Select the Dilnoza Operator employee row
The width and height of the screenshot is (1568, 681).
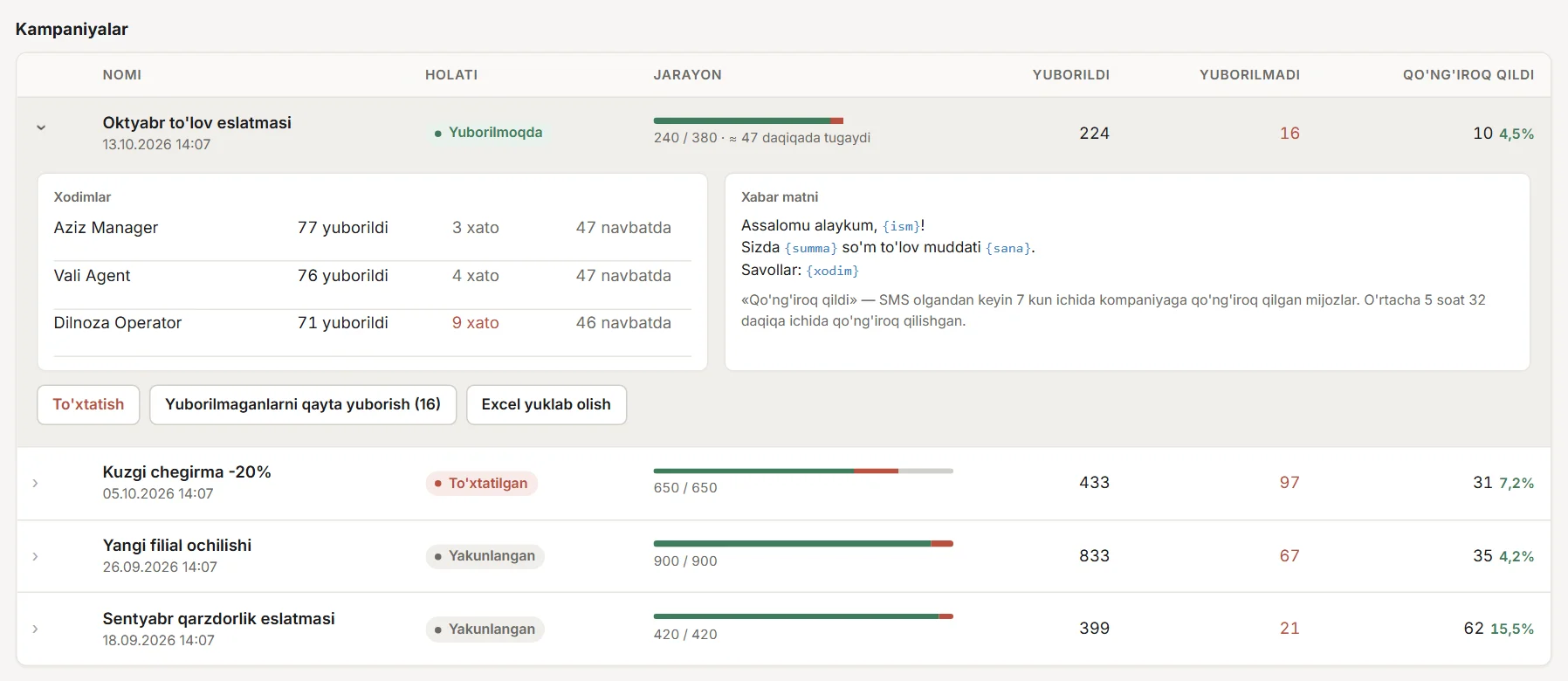click(372, 333)
